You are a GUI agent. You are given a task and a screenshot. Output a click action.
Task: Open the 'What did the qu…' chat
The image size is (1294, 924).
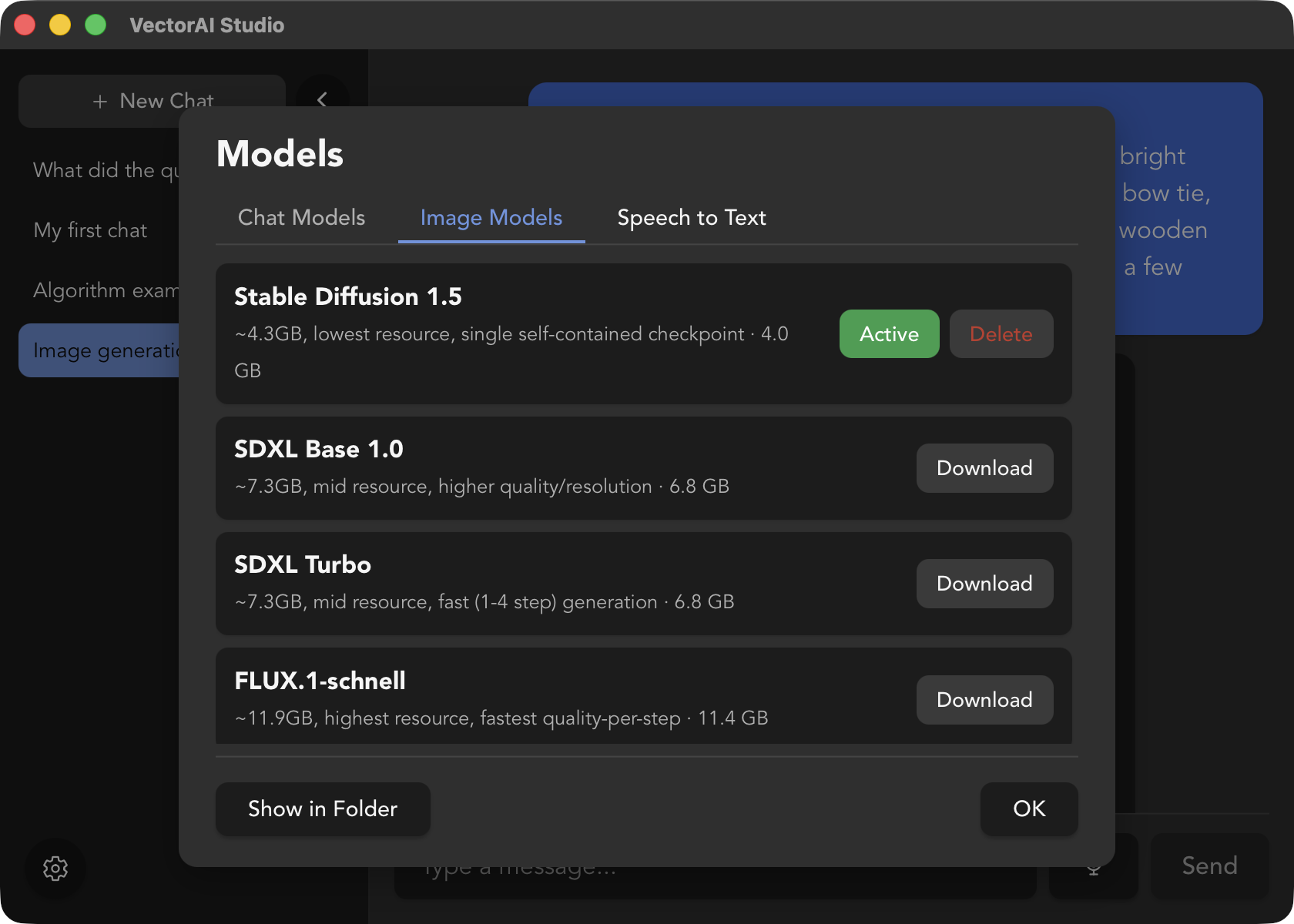pyautogui.click(x=100, y=170)
